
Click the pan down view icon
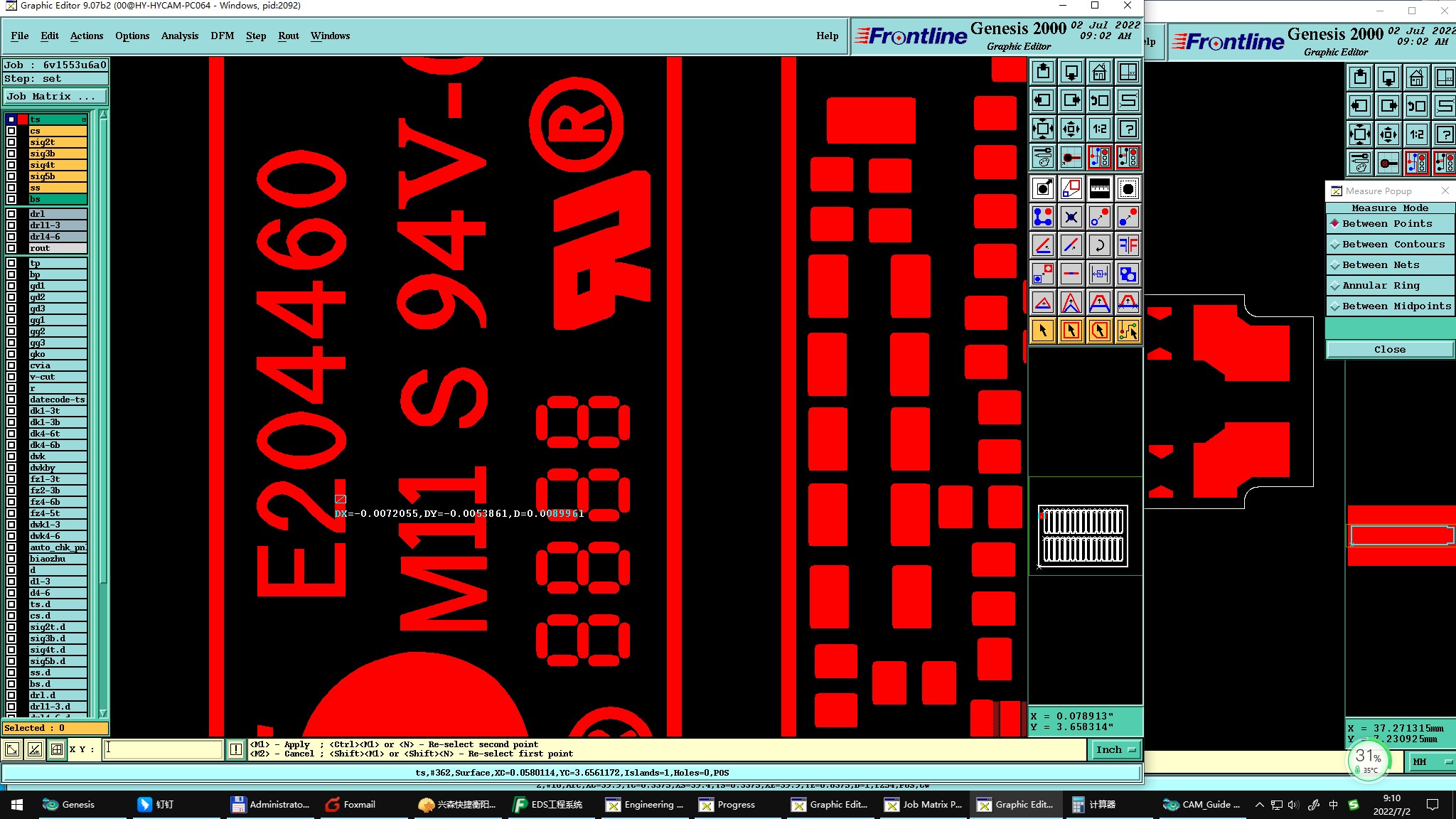1071,72
